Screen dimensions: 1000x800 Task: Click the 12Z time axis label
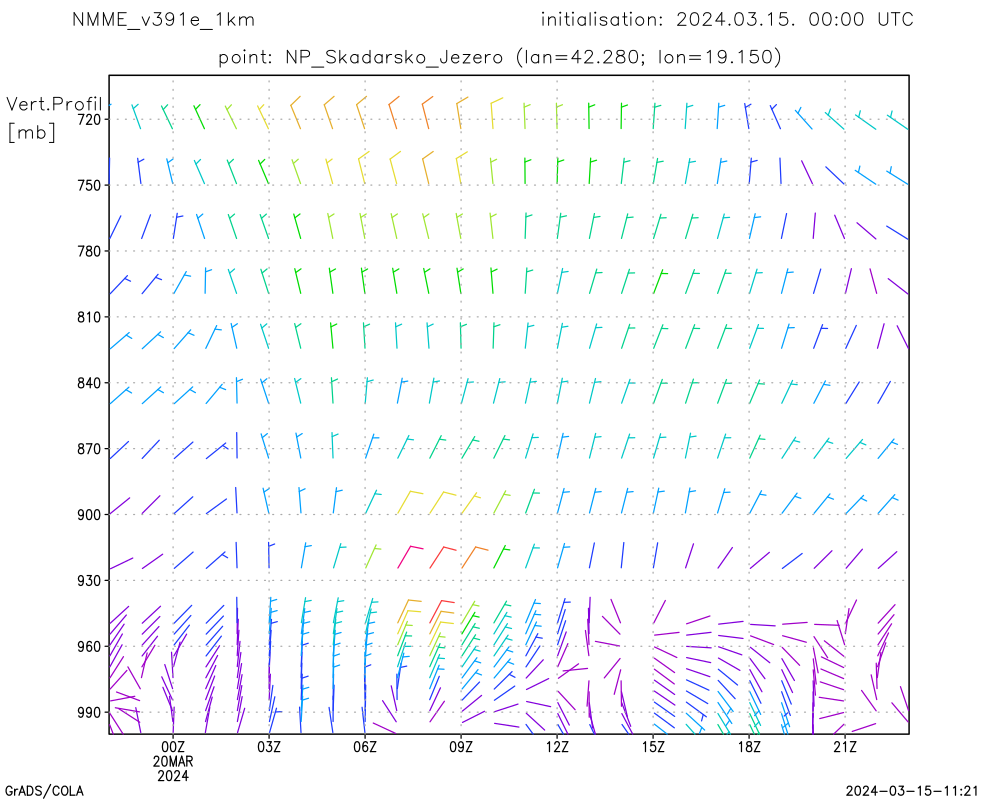[x=557, y=747]
